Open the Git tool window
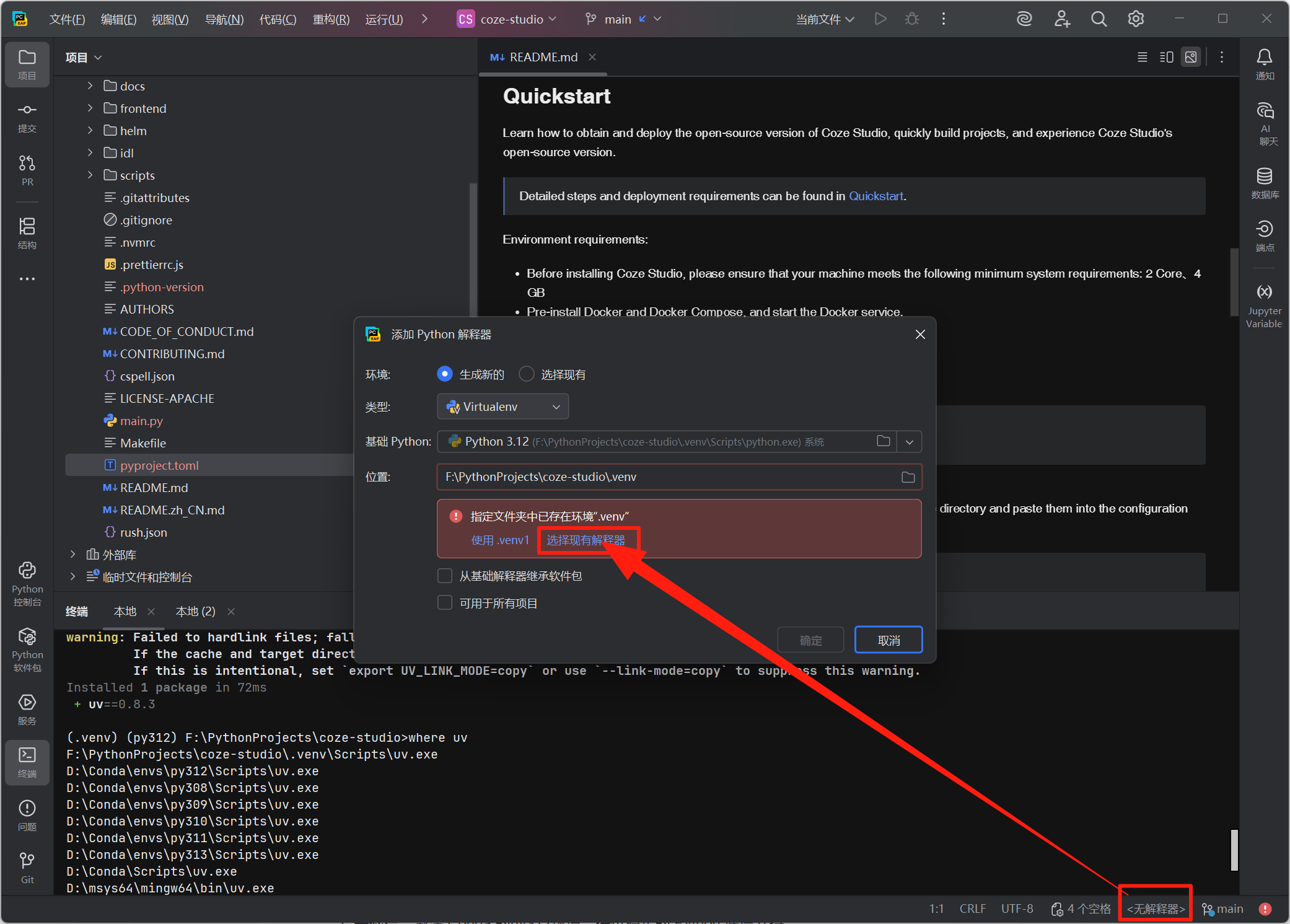 click(27, 868)
